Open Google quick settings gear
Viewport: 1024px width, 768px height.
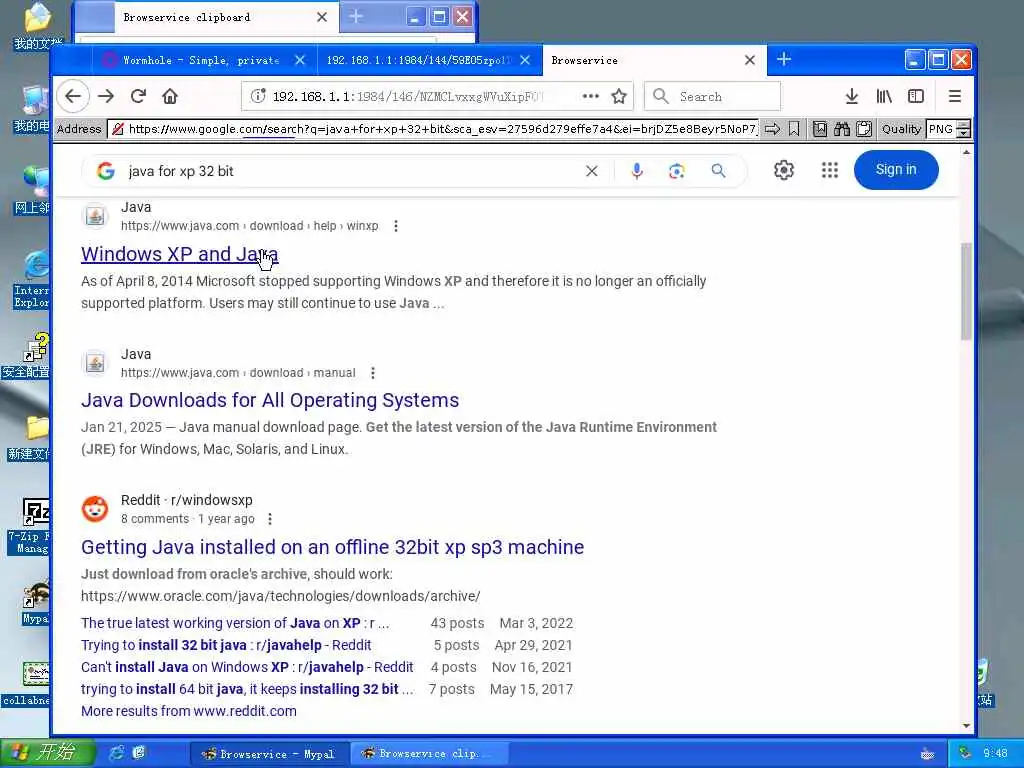(x=784, y=170)
